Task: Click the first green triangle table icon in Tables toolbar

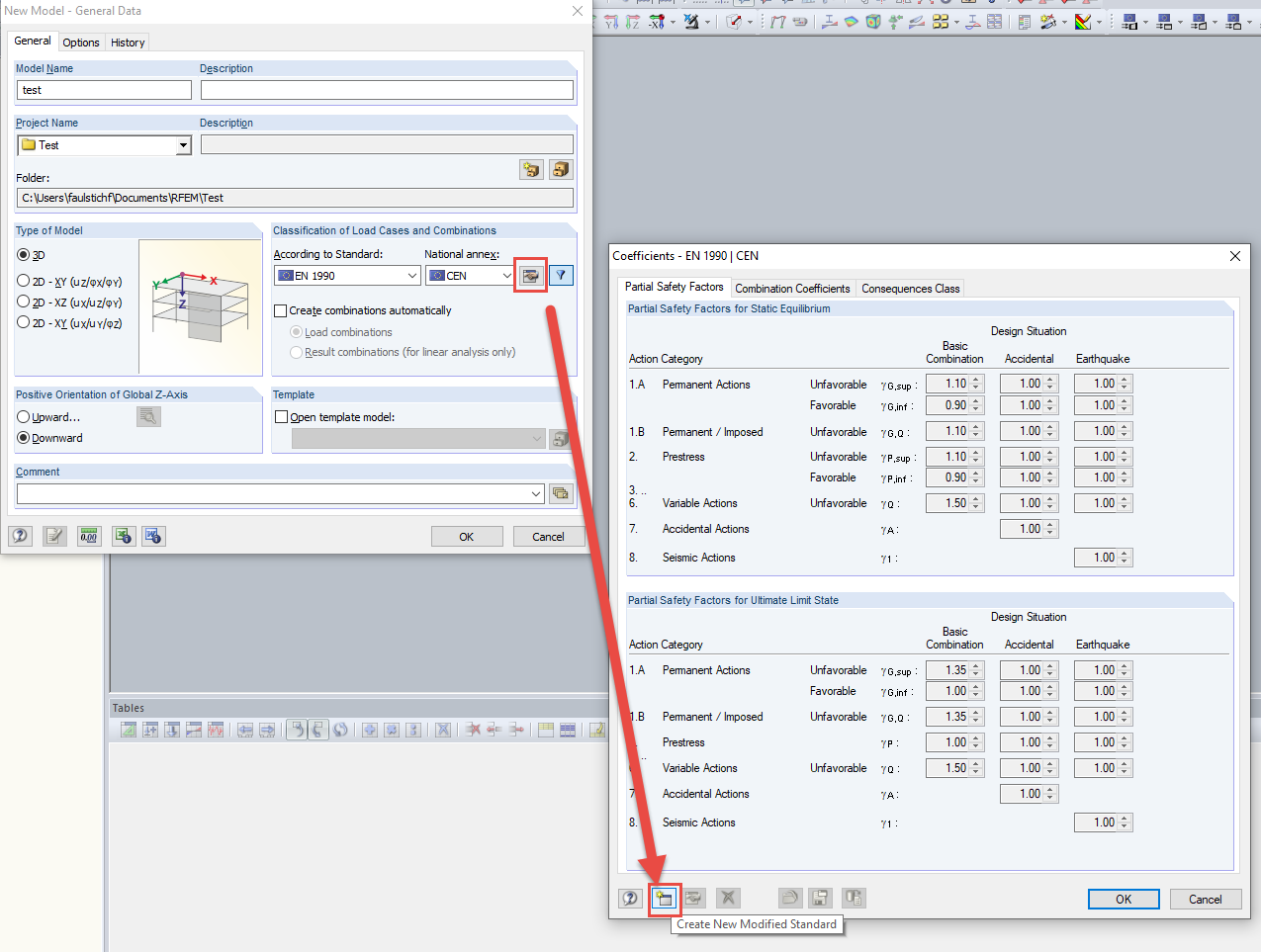Action: click(129, 731)
